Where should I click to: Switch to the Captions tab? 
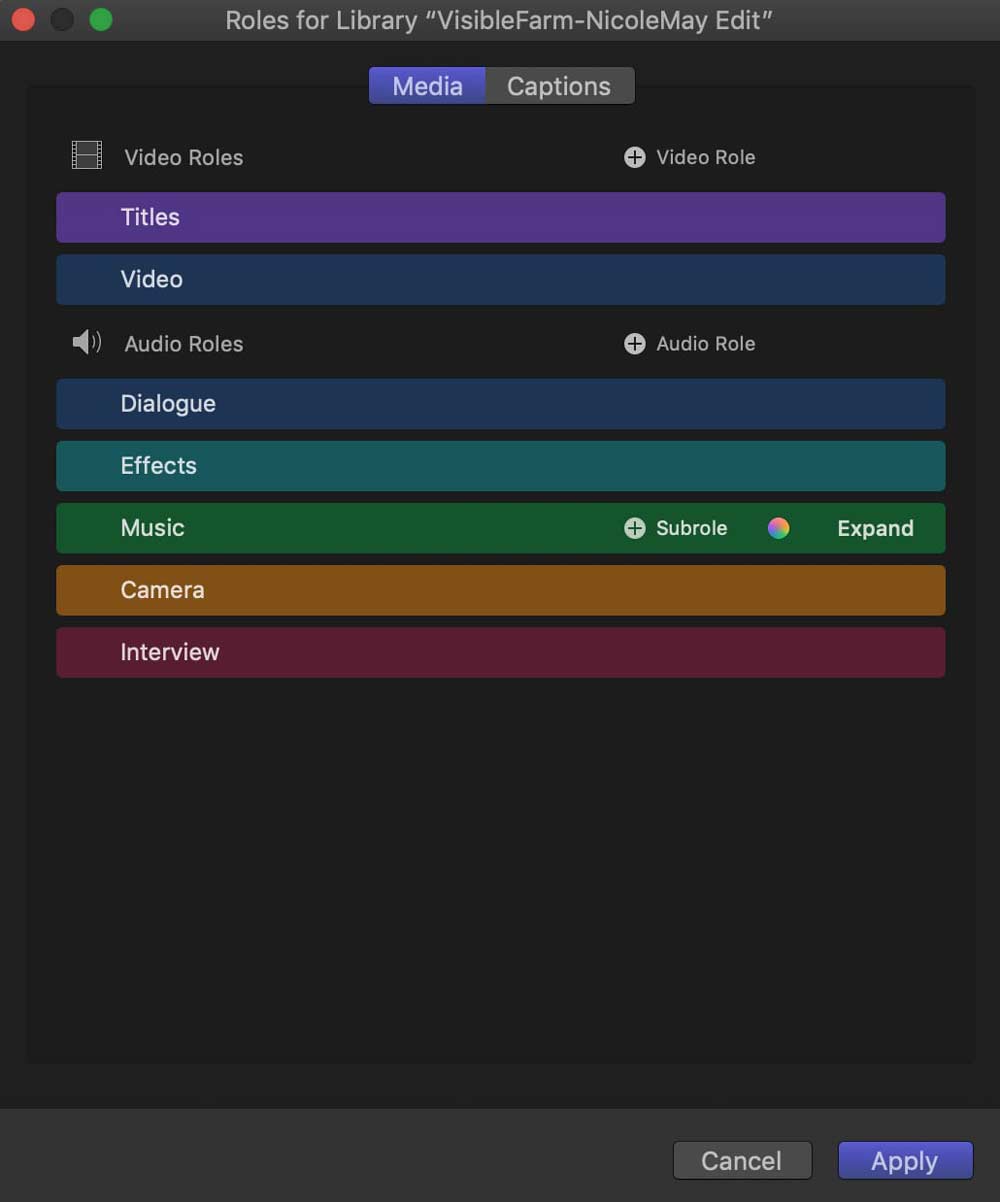(559, 86)
